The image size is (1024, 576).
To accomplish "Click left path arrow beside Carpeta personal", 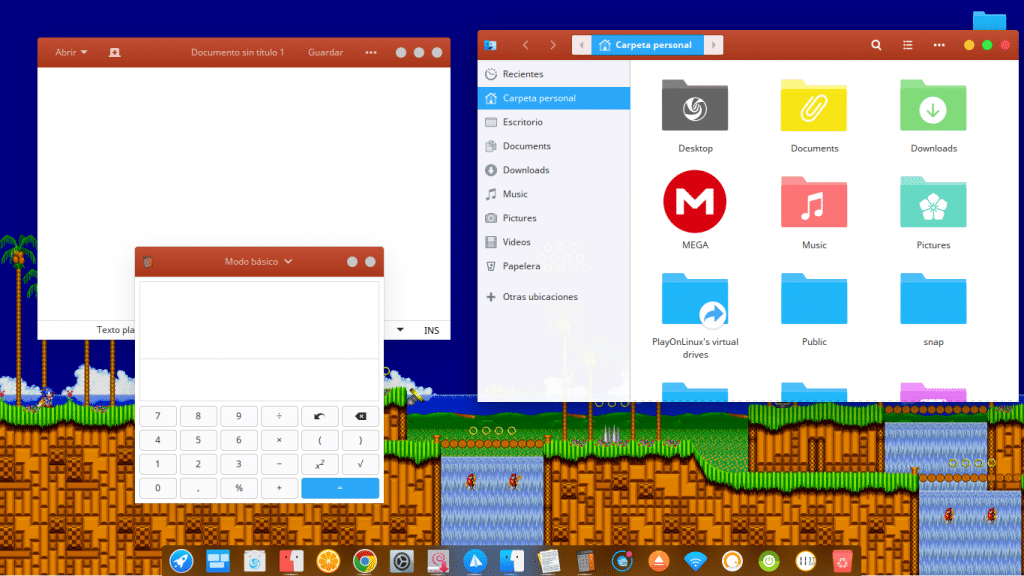I will pyautogui.click(x=581, y=45).
